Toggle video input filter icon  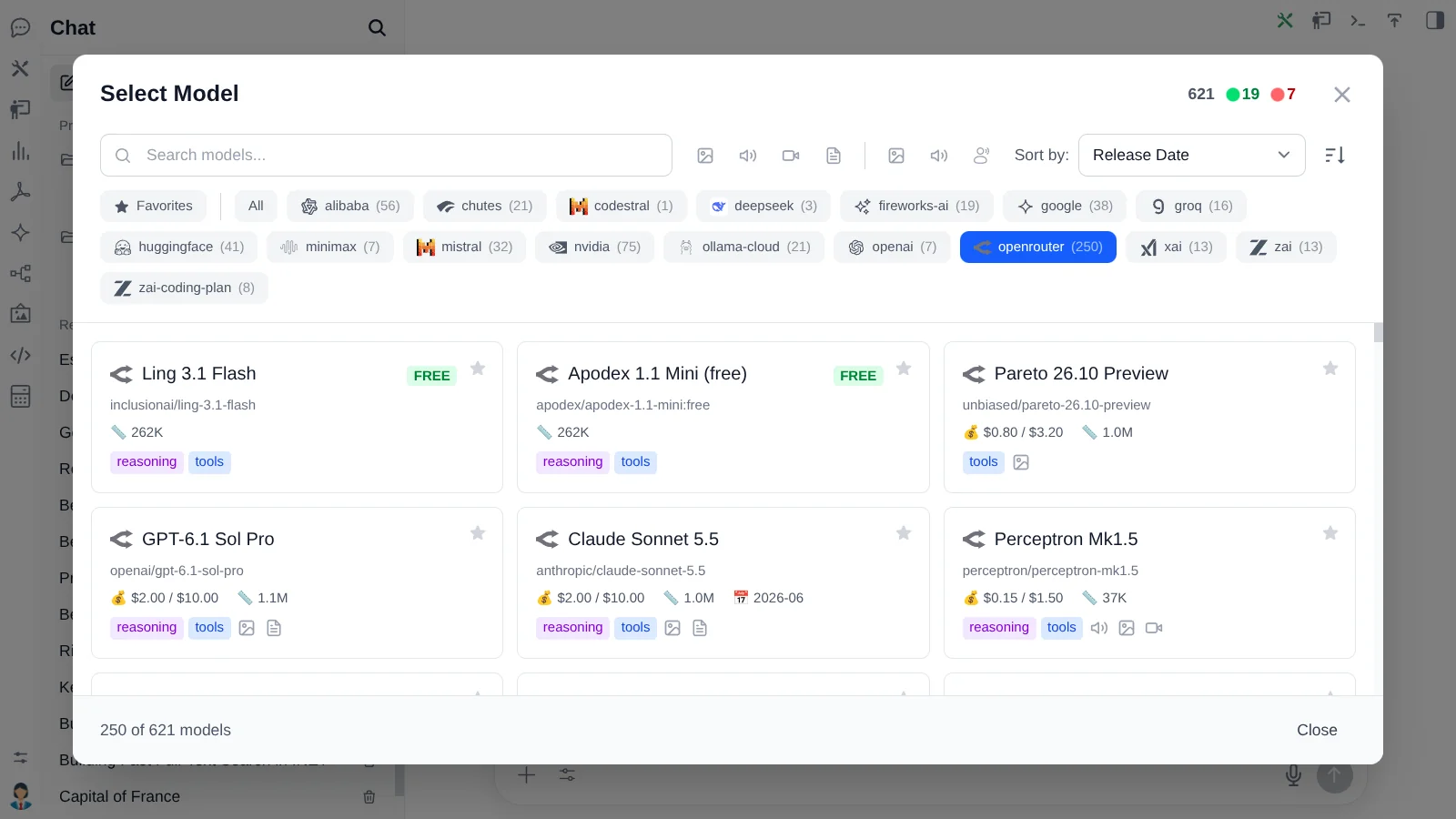(x=791, y=156)
